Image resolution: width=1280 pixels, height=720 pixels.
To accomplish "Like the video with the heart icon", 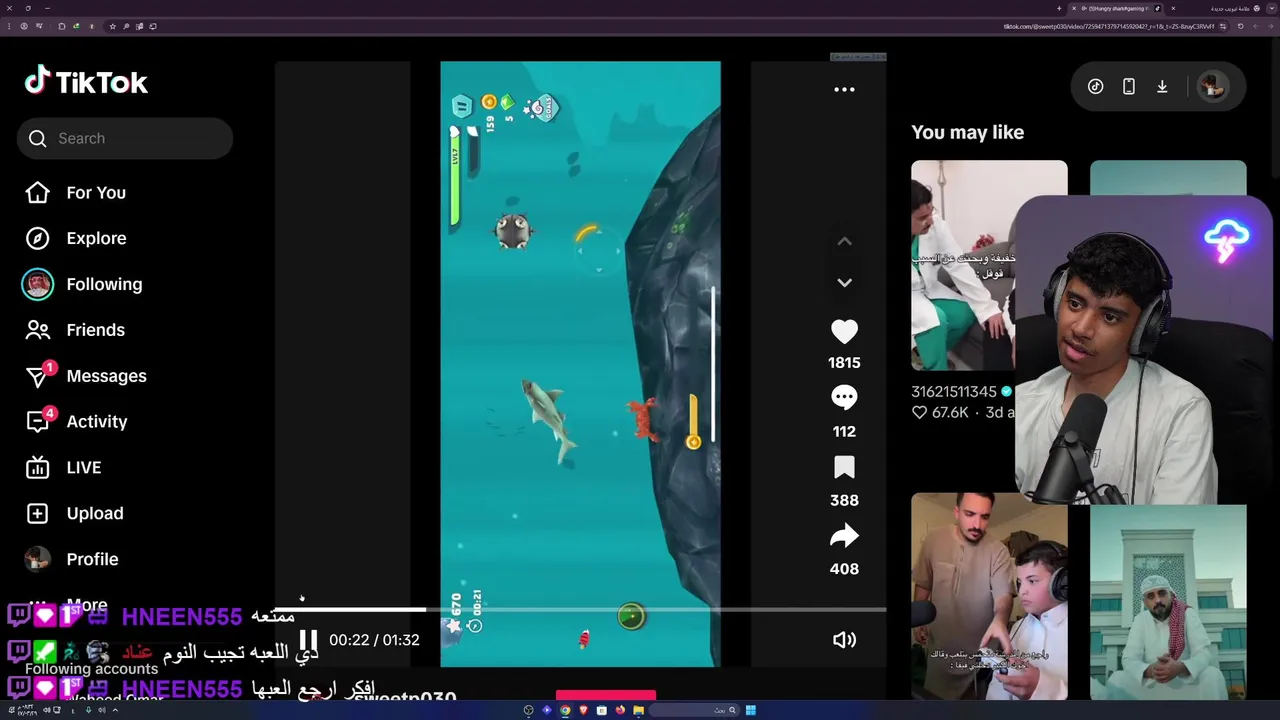I will pyautogui.click(x=844, y=332).
